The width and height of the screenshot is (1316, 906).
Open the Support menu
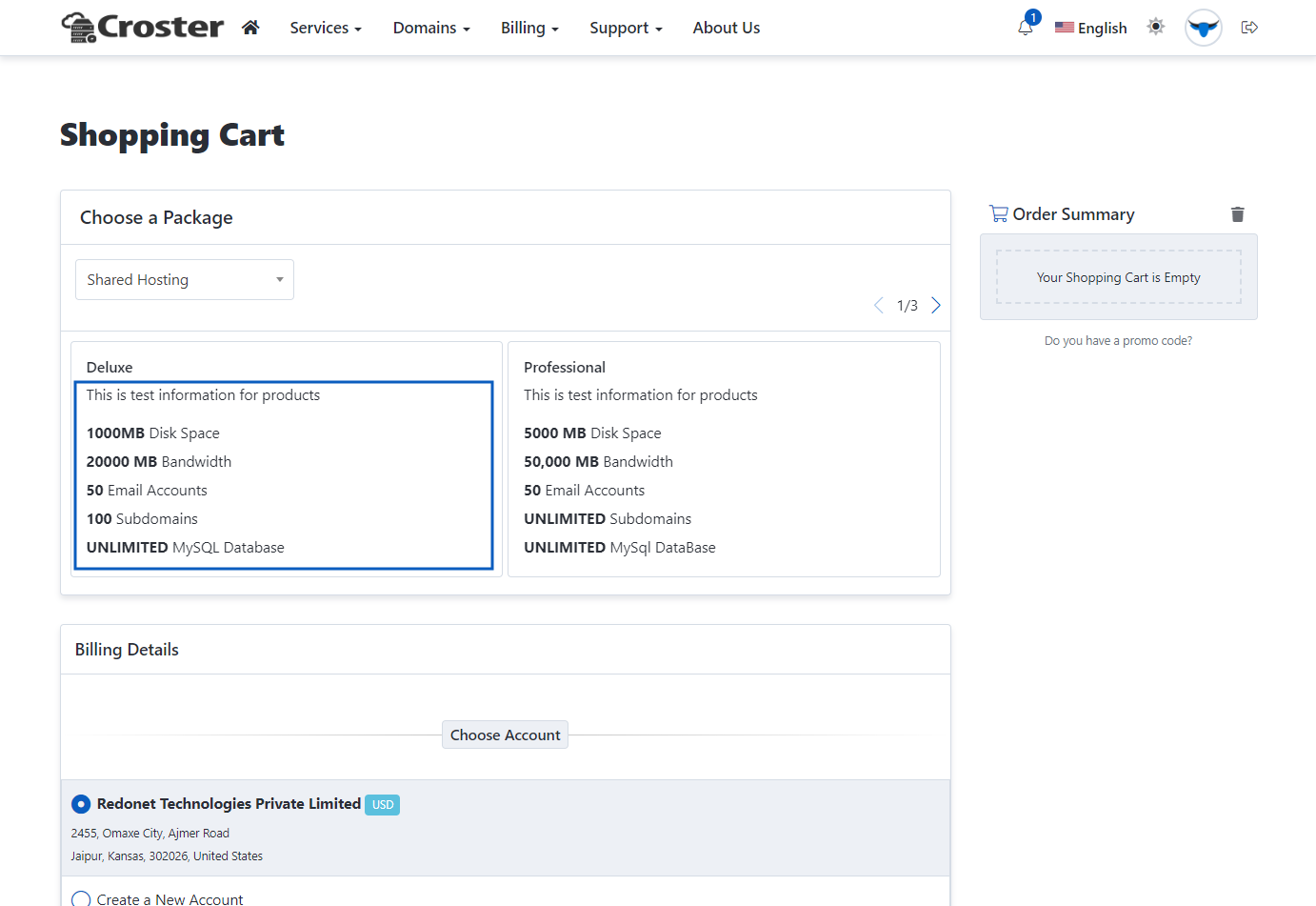[x=626, y=29]
